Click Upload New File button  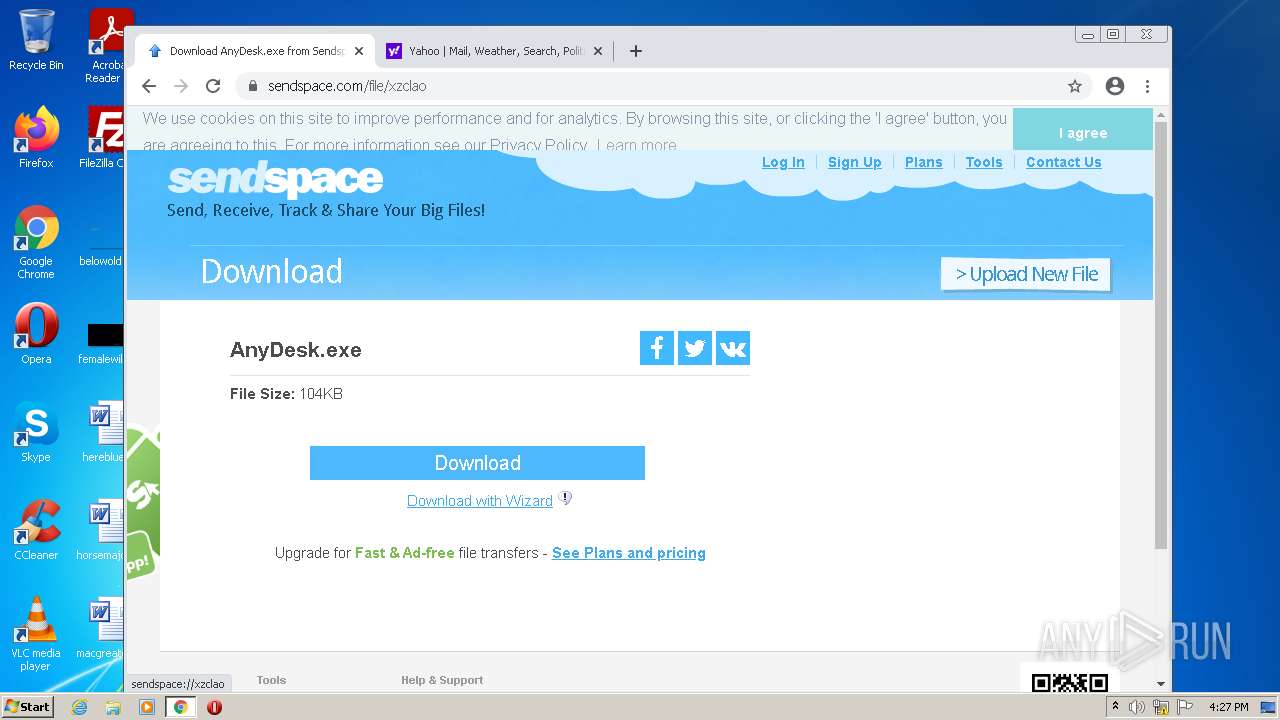pyautogui.click(x=1026, y=274)
